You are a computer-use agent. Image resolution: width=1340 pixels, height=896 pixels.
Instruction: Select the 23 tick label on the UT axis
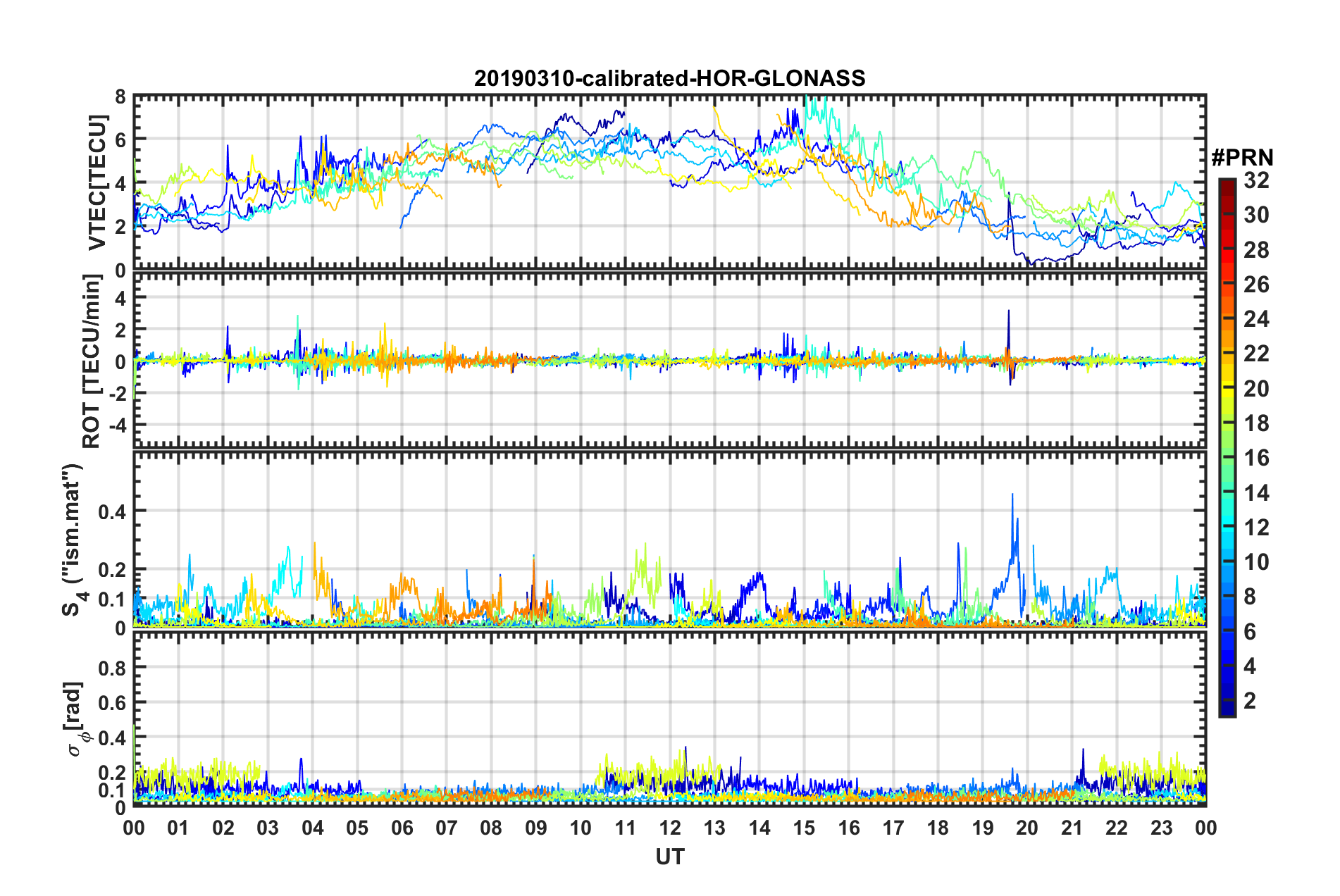(x=1161, y=828)
